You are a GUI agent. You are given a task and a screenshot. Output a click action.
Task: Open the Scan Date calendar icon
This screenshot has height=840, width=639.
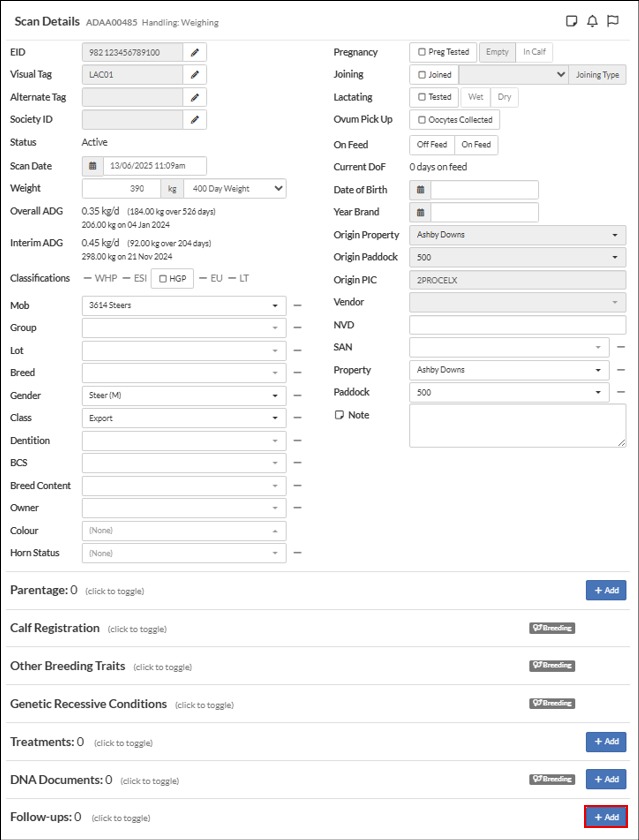(92, 166)
